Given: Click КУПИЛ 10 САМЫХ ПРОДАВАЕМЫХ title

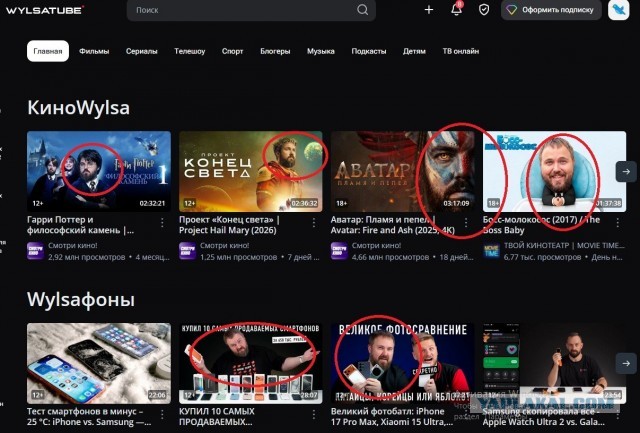Looking at the screenshot, I should click(217, 417).
